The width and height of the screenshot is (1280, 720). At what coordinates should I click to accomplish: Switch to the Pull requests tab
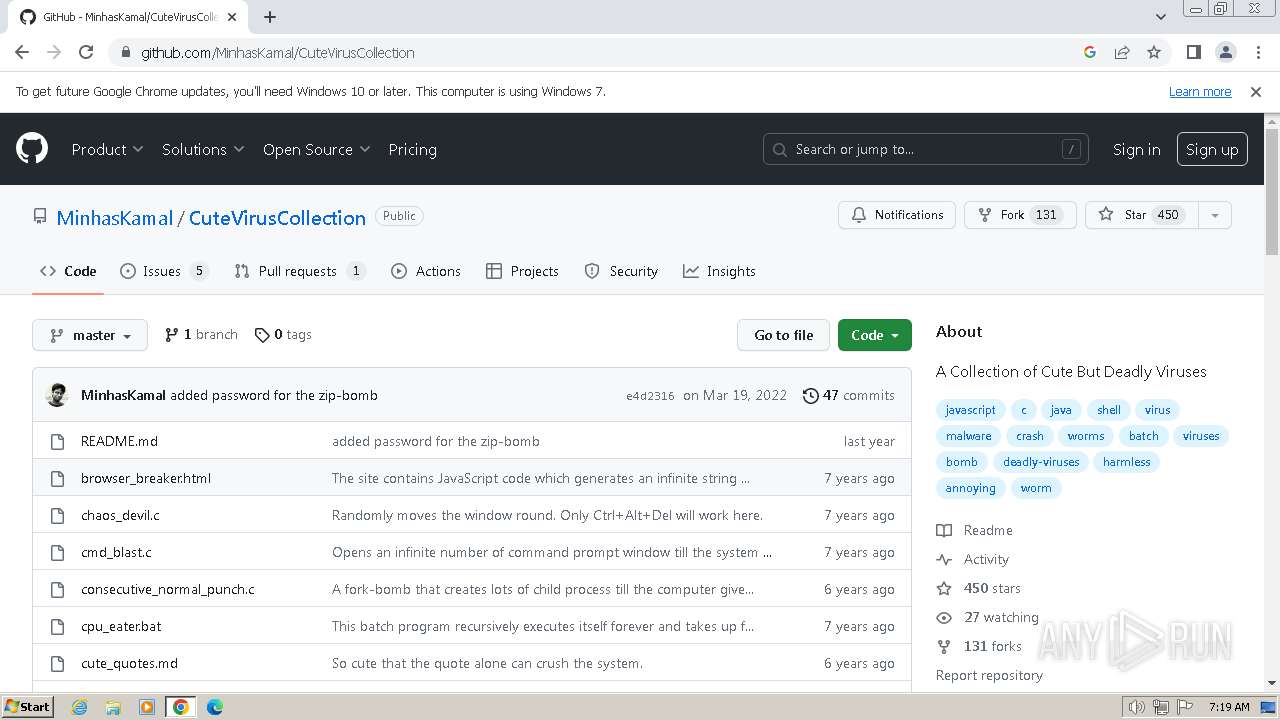point(300,271)
